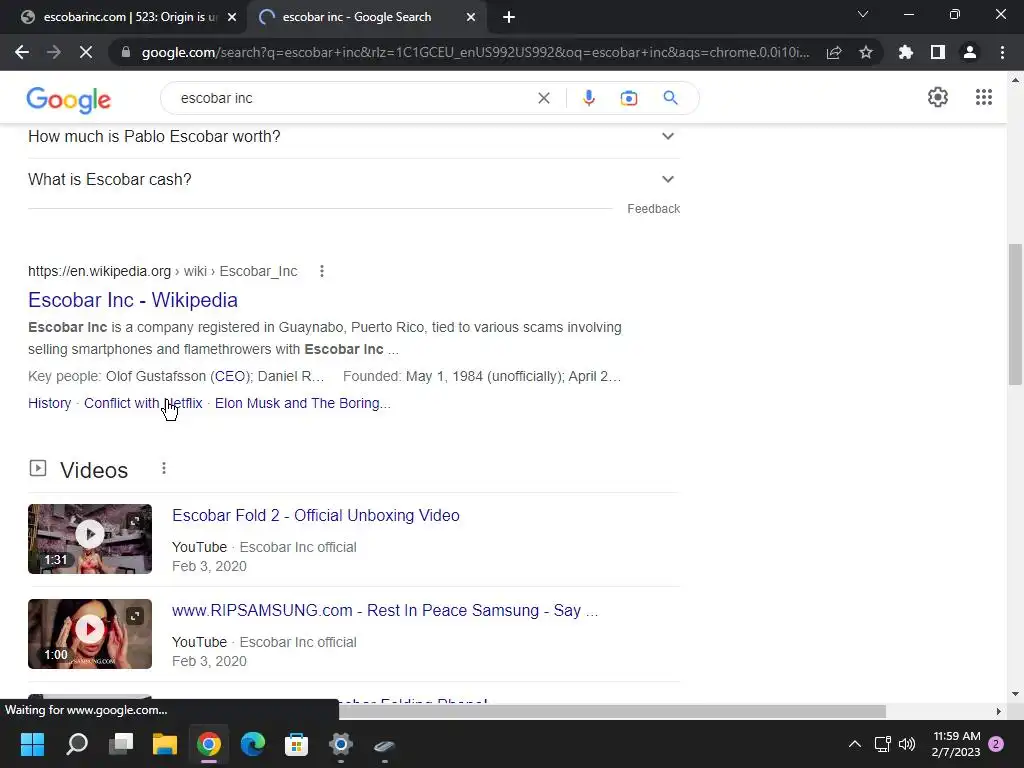
Task: Close the escobarinc.com tab
Action: 232,18
